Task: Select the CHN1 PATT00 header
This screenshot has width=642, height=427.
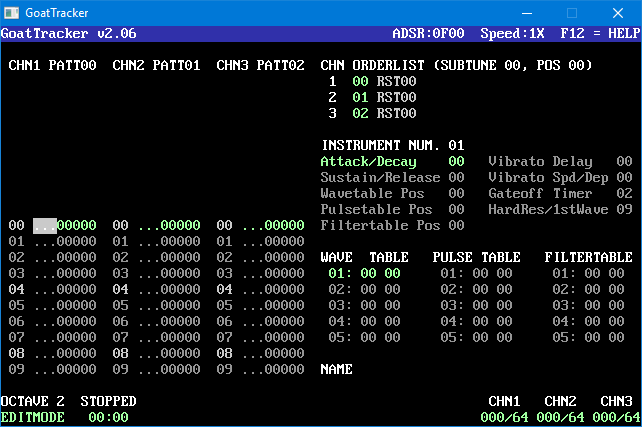Action: pyautogui.click(x=52, y=66)
